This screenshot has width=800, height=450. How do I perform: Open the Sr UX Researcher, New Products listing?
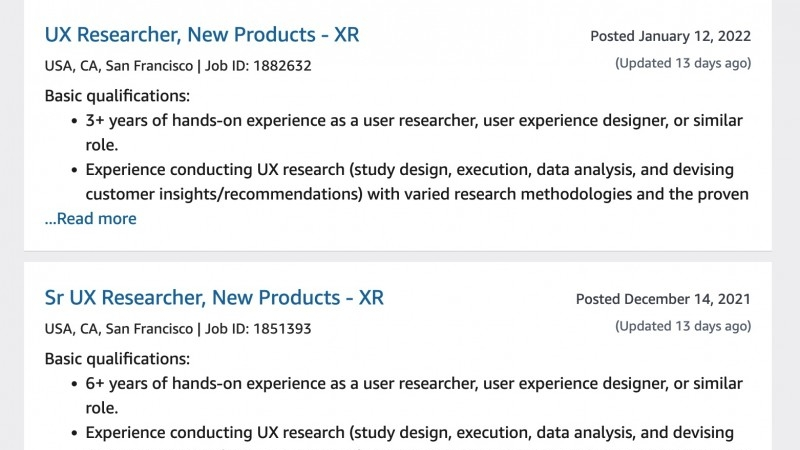[x=214, y=297]
